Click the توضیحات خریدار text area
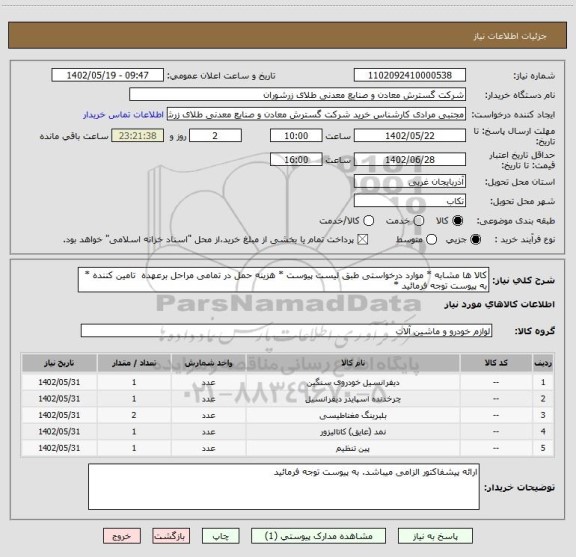Image resolution: width=576 pixels, height=557 pixels. click(284, 486)
